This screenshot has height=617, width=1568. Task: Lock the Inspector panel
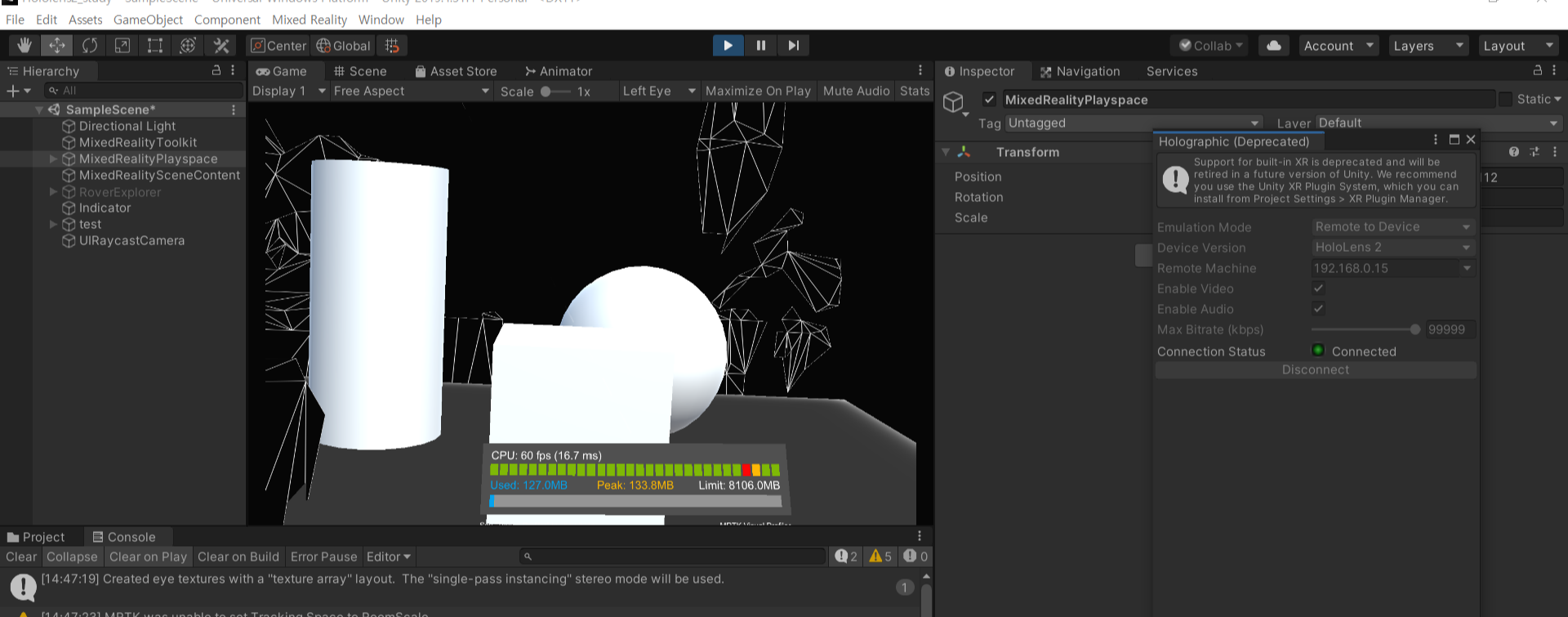1538,71
